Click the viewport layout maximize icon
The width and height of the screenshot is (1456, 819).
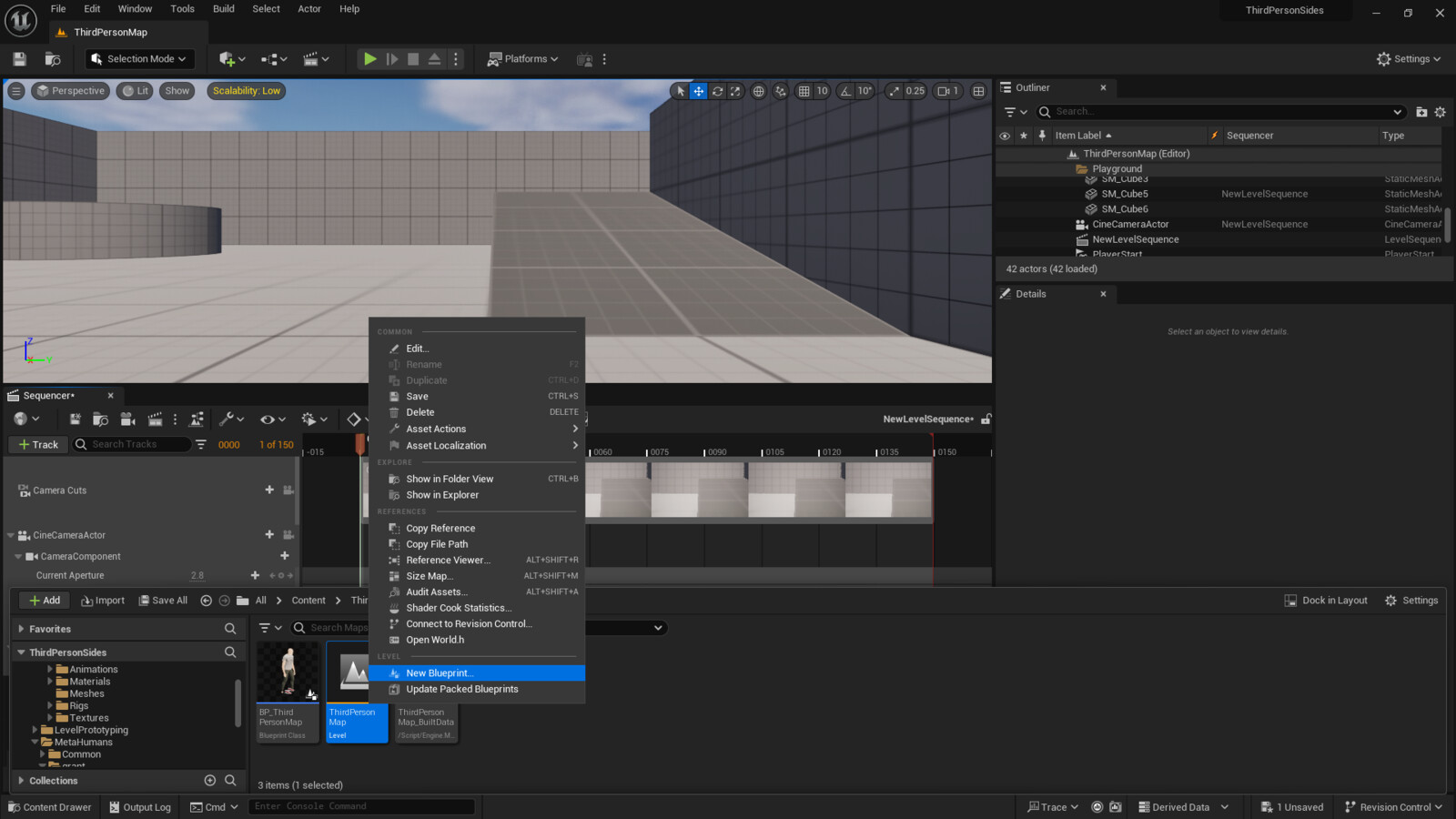click(979, 91)
